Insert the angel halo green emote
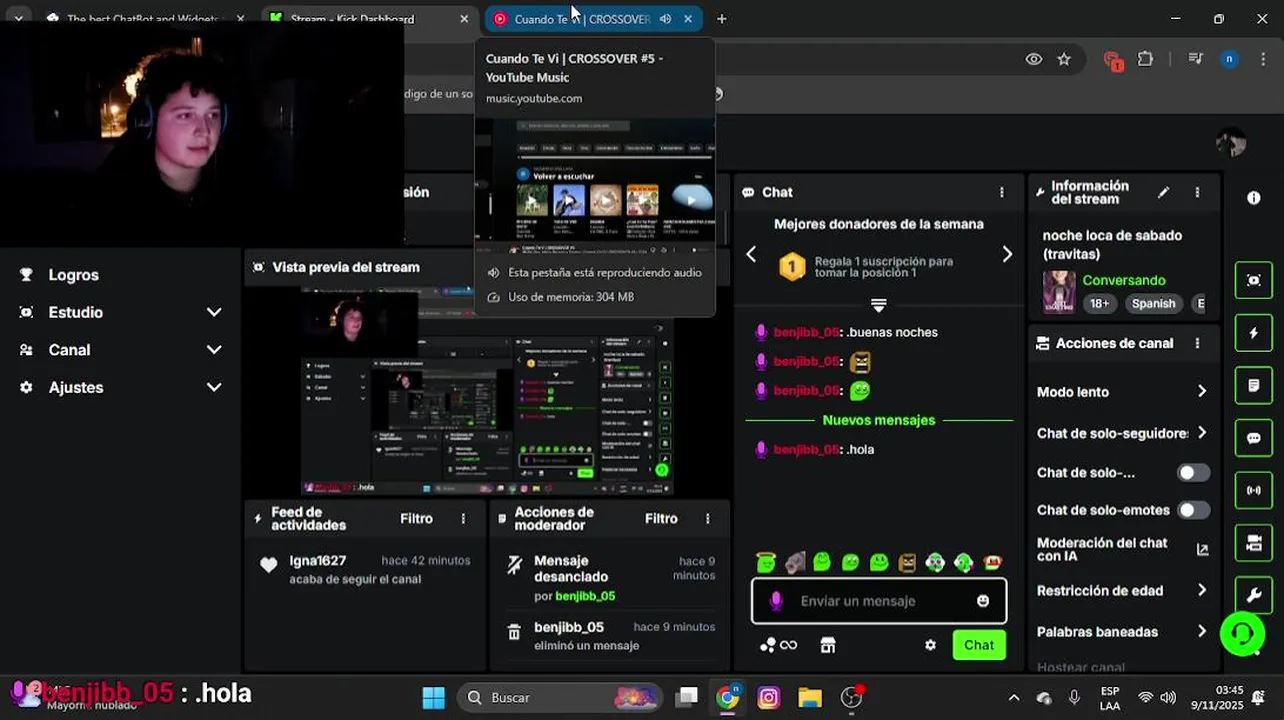 point(766,563)
